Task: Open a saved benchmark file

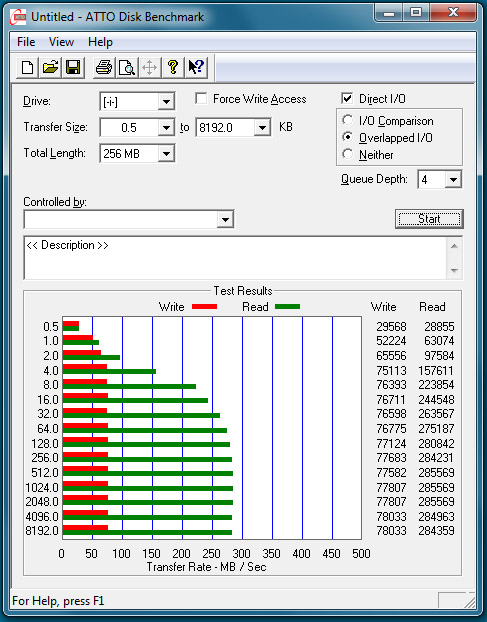Action: point(50,67)
